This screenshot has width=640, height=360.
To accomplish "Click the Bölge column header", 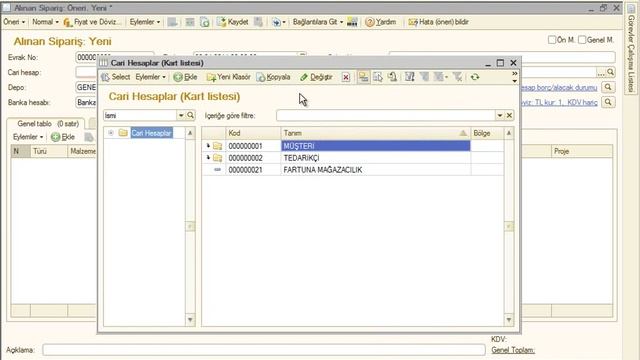I will (487, 133).
